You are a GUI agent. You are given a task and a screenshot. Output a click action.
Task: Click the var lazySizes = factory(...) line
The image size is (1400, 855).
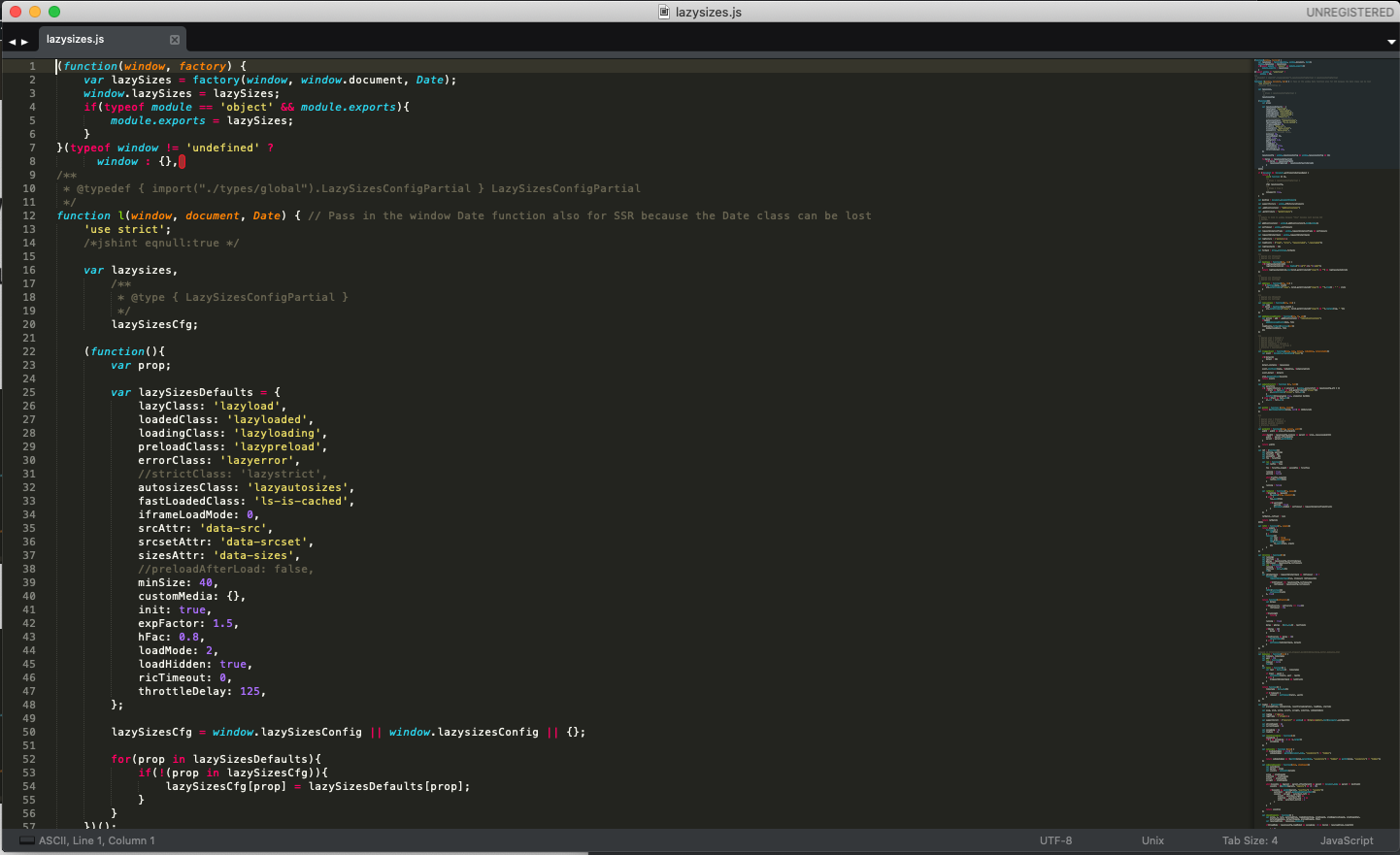270,80
